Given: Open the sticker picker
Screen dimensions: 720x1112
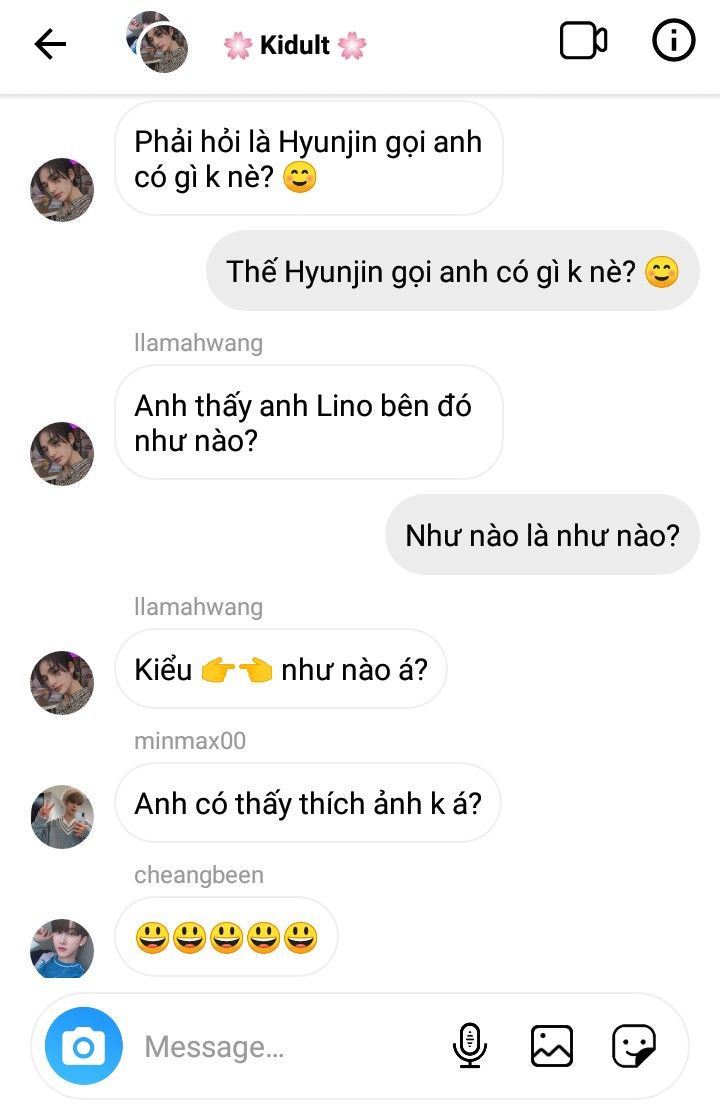Looking at the screenshot, I should click(634, 1046).
